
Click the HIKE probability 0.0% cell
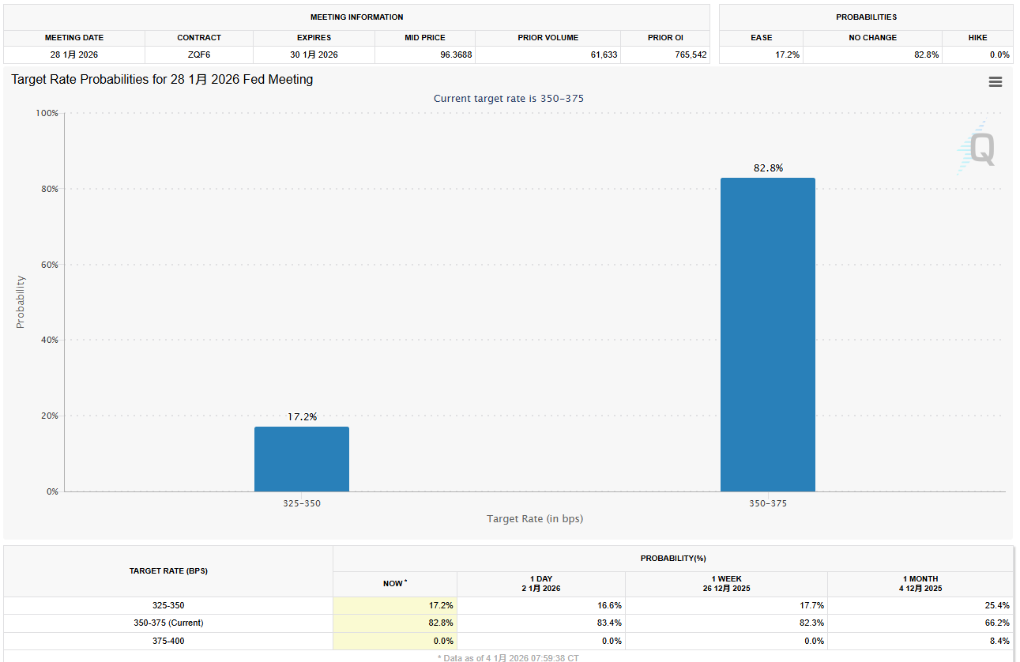[x=999, y=54]
